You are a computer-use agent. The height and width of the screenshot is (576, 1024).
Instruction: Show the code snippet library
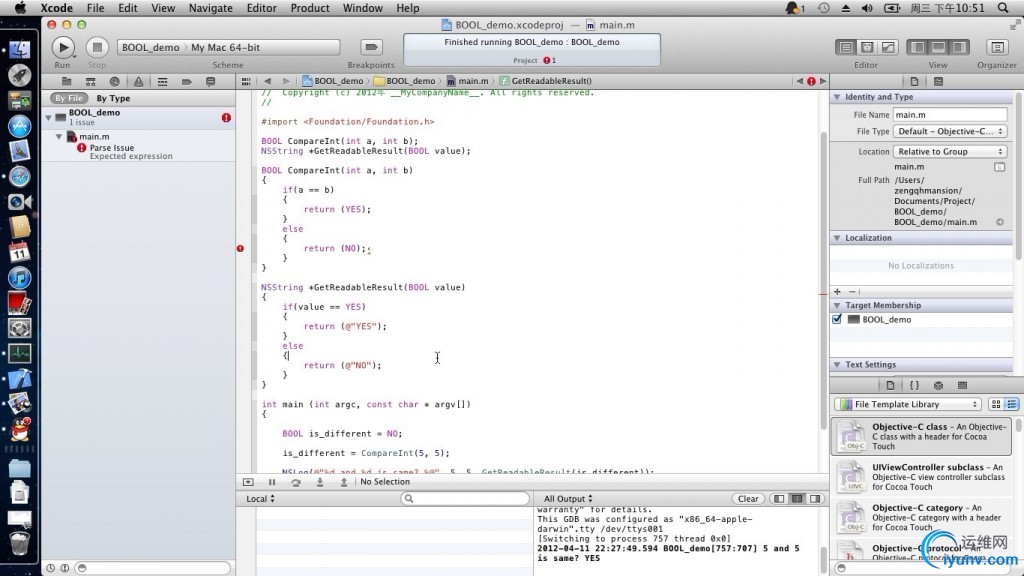(914, 385)
